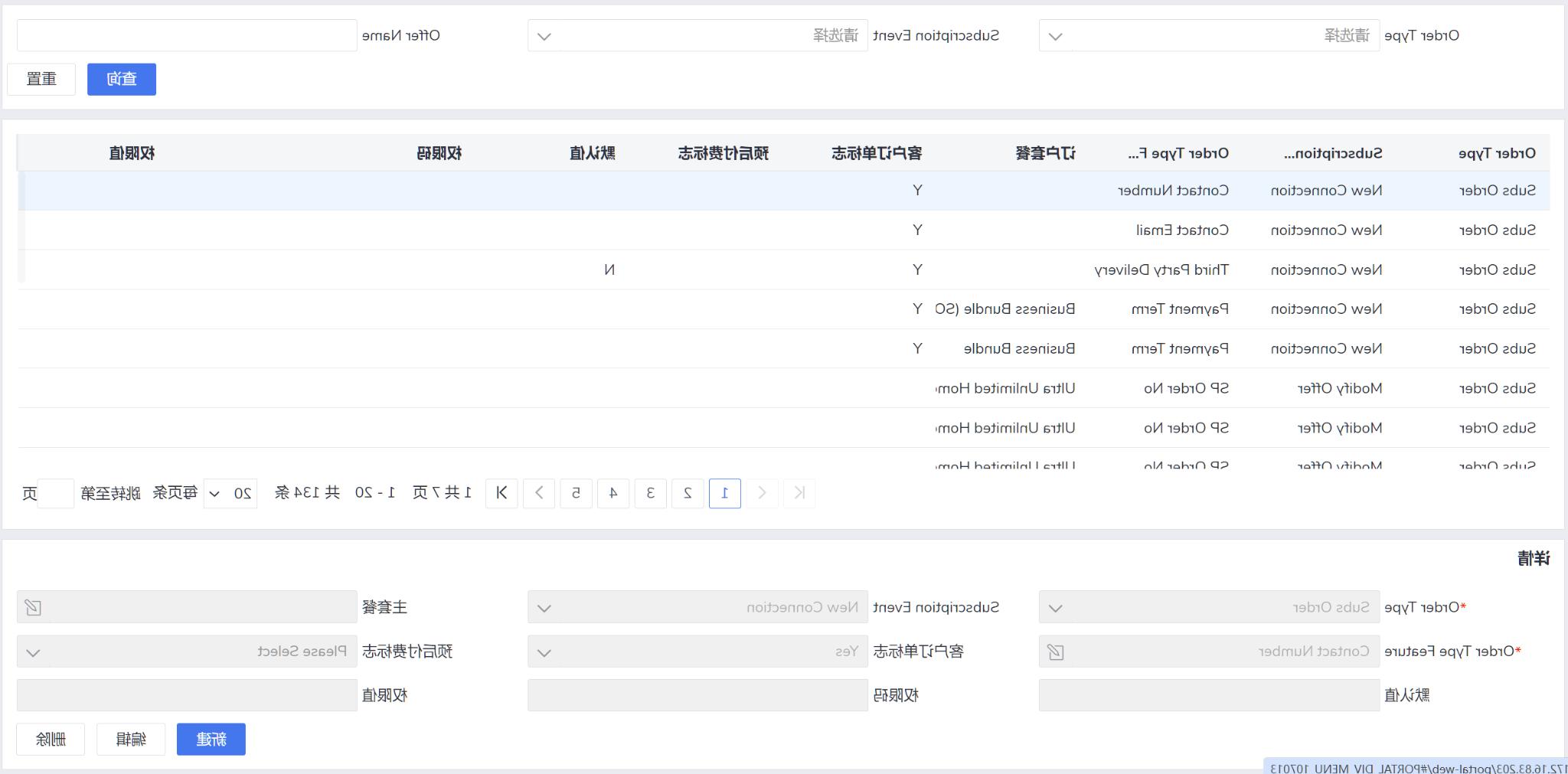1568x774 pixels.
Task: Click the Order Type Feature lookup icon
Action: pos(1055,652)
